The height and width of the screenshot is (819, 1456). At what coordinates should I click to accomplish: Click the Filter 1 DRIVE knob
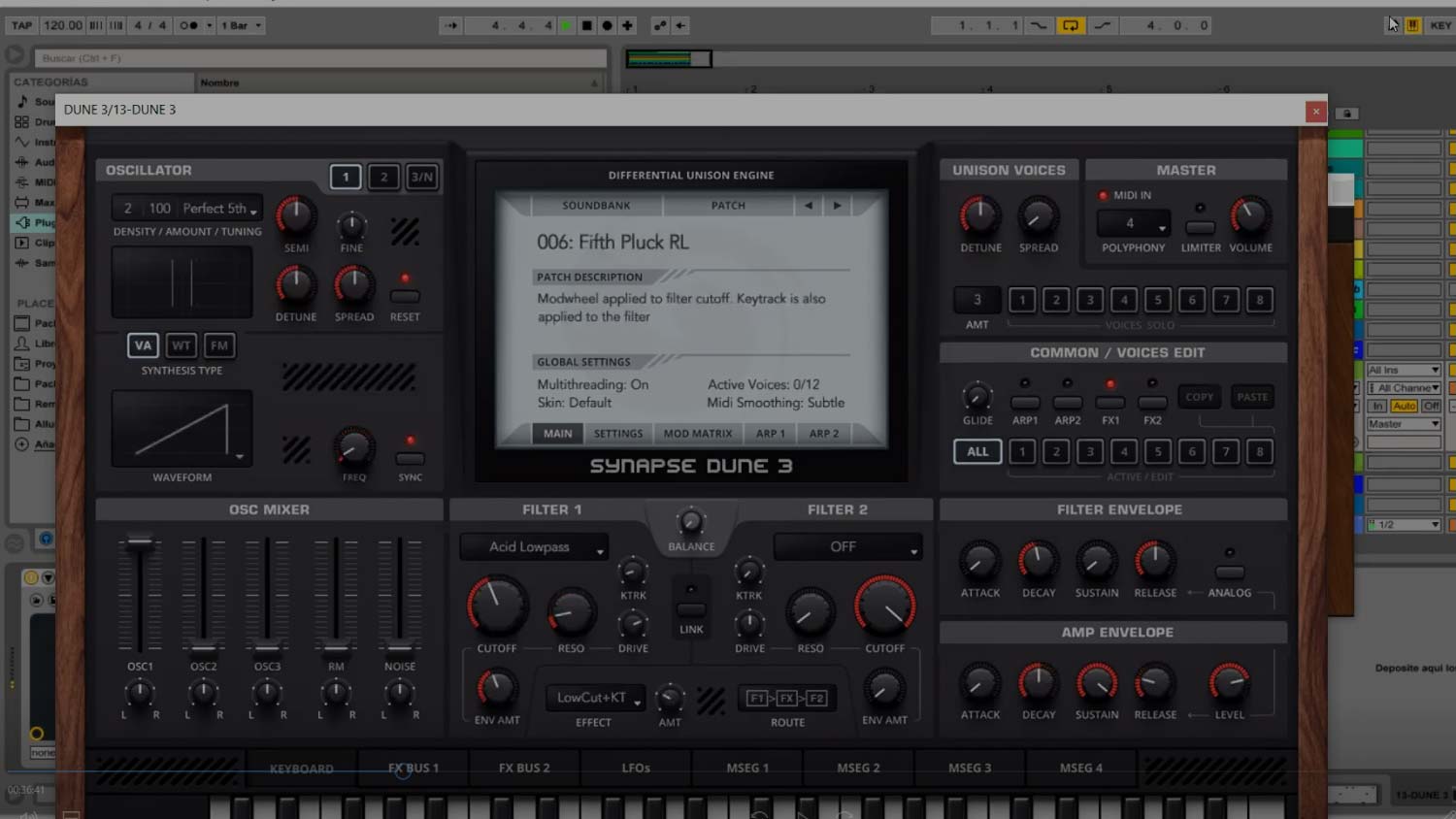633,623
